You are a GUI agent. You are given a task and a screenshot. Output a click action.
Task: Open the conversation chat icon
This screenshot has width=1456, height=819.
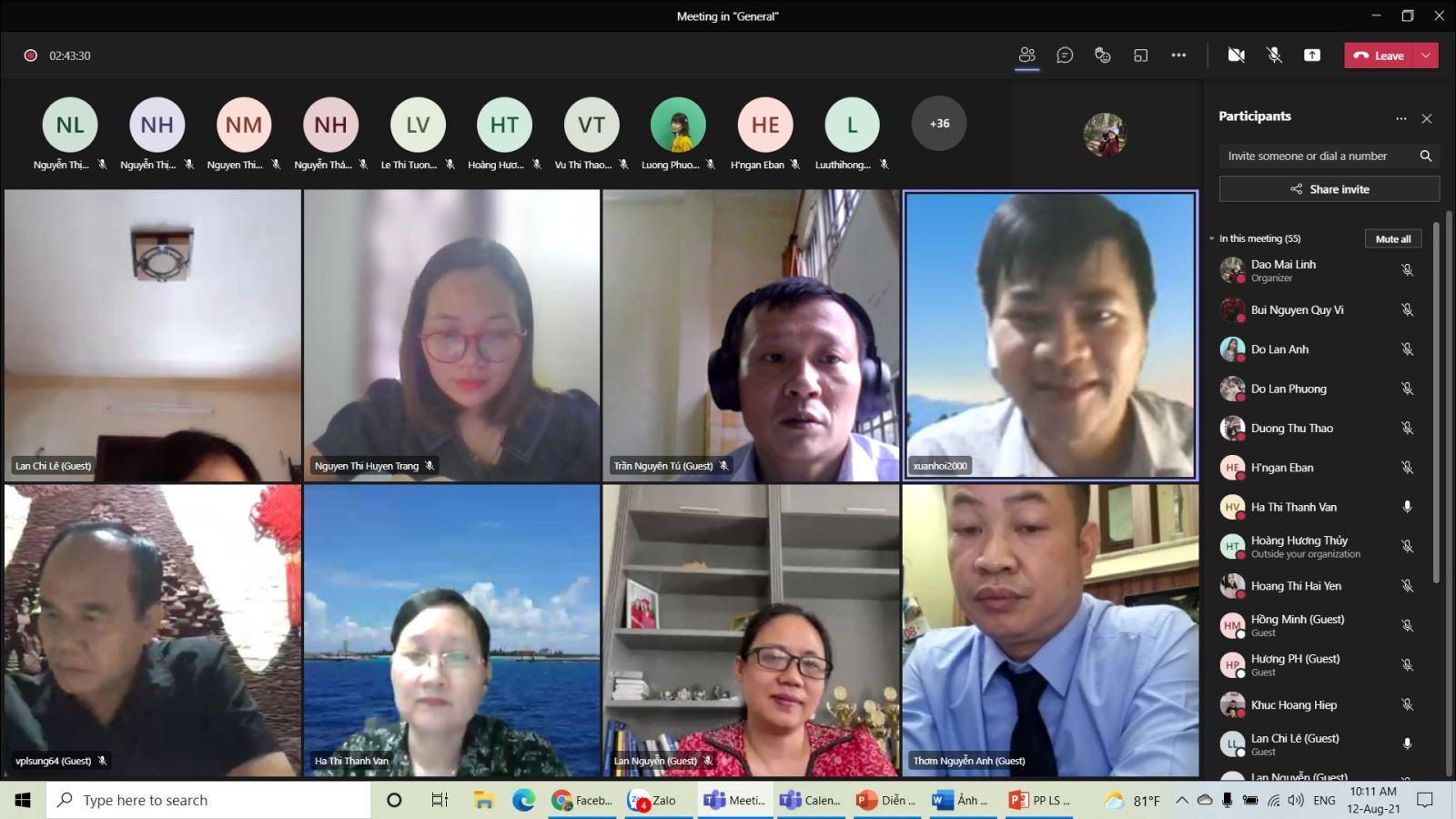click(x=1065, y=56)
